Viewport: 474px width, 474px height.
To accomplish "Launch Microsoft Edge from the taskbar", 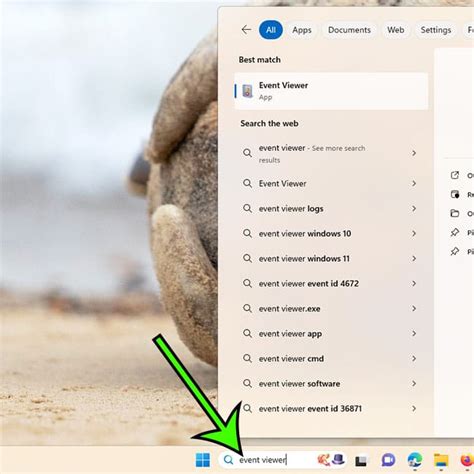I will click(415, 460).
